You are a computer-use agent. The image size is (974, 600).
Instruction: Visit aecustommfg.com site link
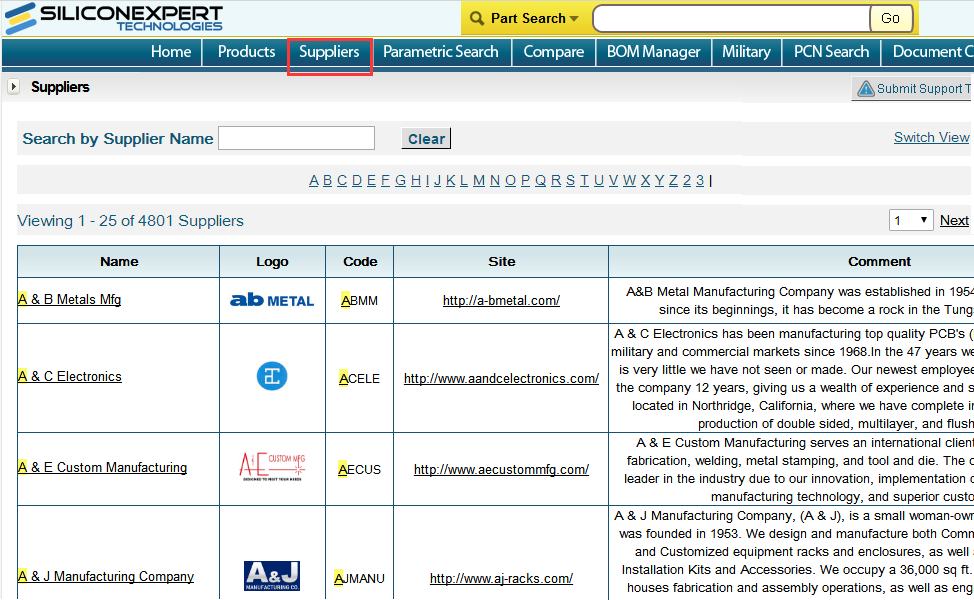click(501, 470)
